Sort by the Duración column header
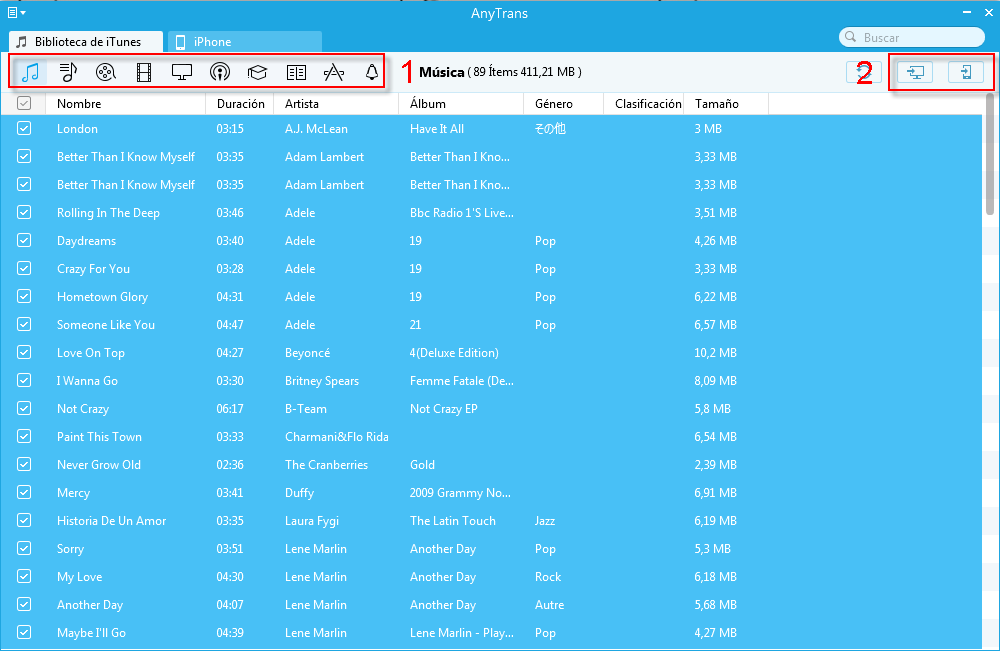 point(240,103)
